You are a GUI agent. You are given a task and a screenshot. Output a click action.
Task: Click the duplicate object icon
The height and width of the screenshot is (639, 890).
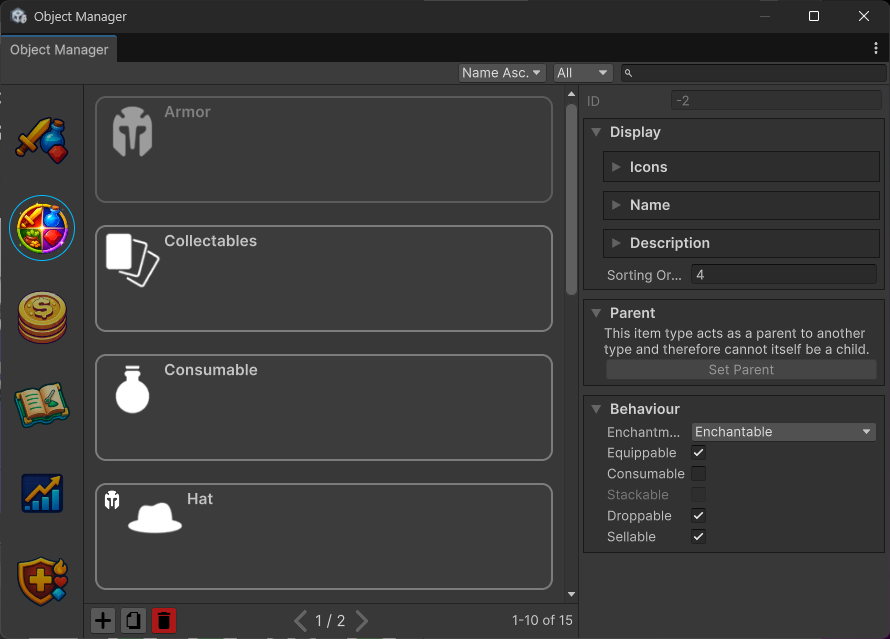pyautogui.click(x=133, y=621)
